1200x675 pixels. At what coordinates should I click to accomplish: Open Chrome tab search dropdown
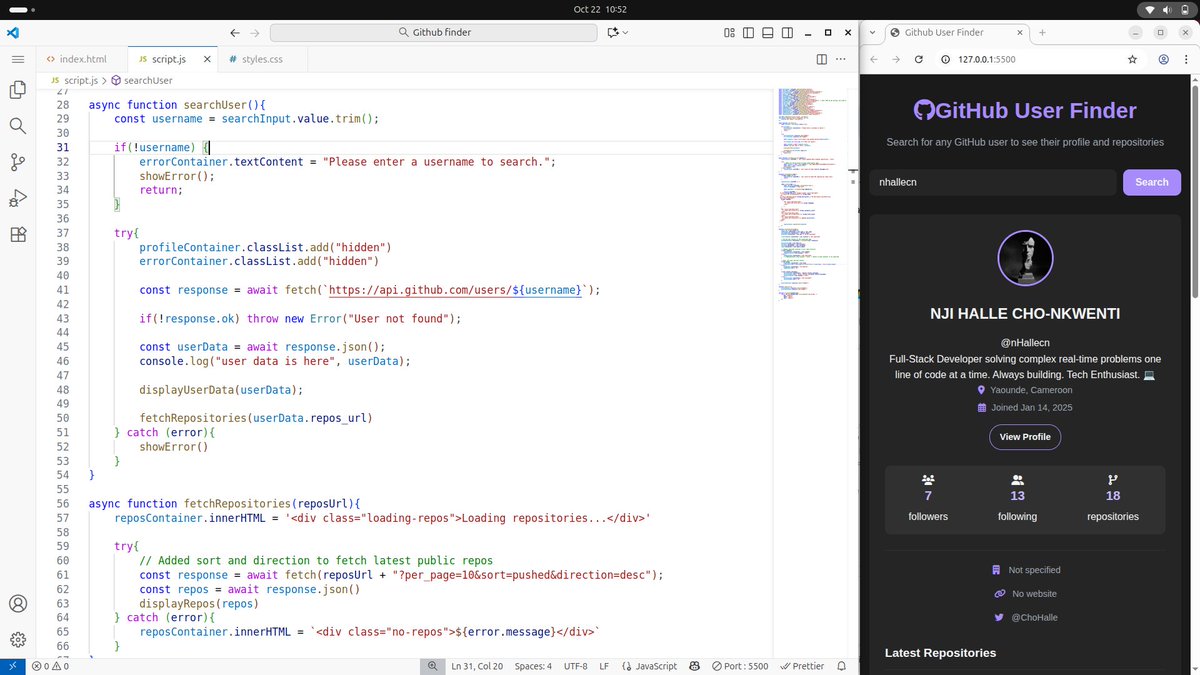873,32
